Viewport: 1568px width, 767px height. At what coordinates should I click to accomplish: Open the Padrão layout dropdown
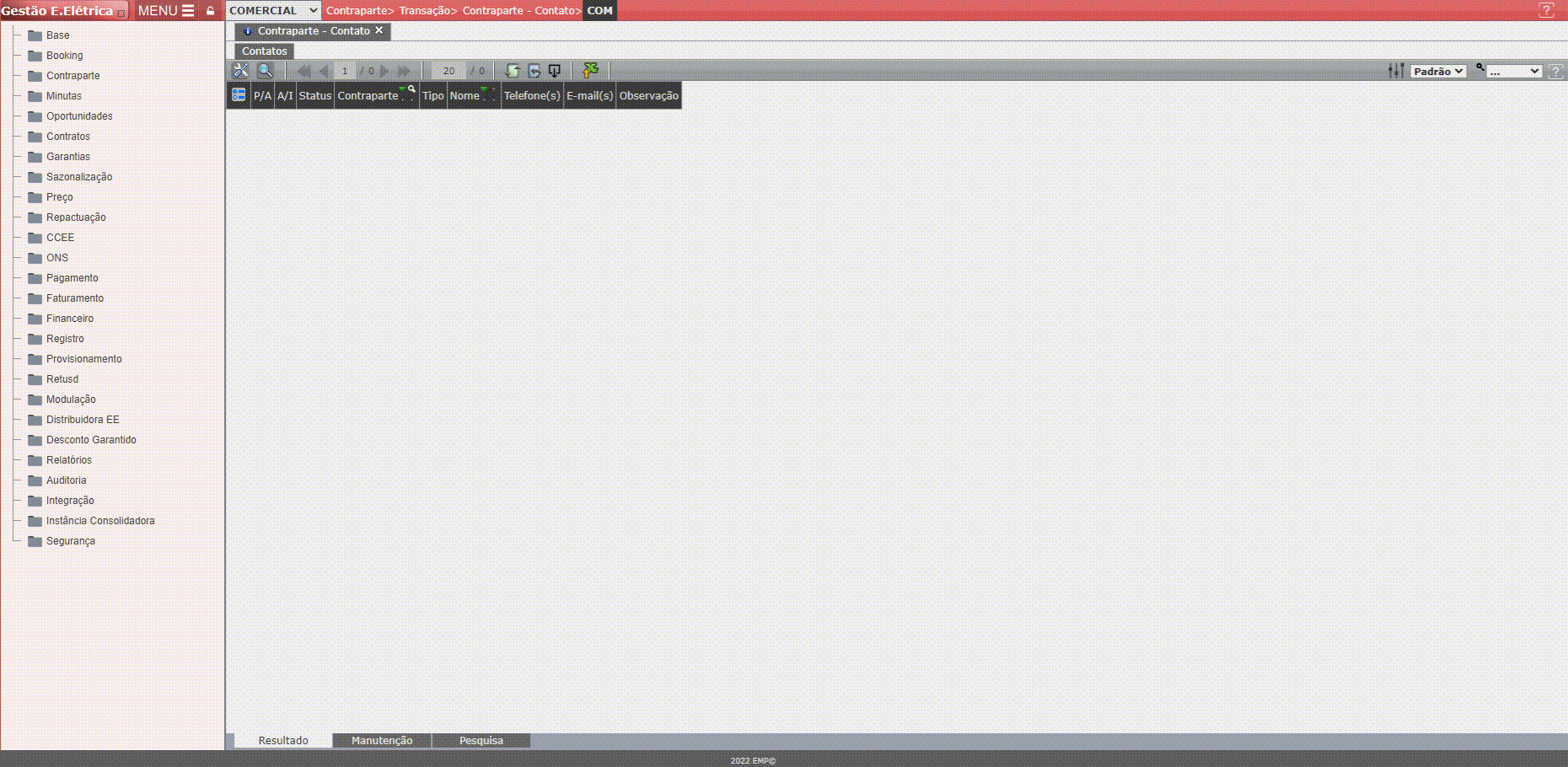tap(1438, 72)
